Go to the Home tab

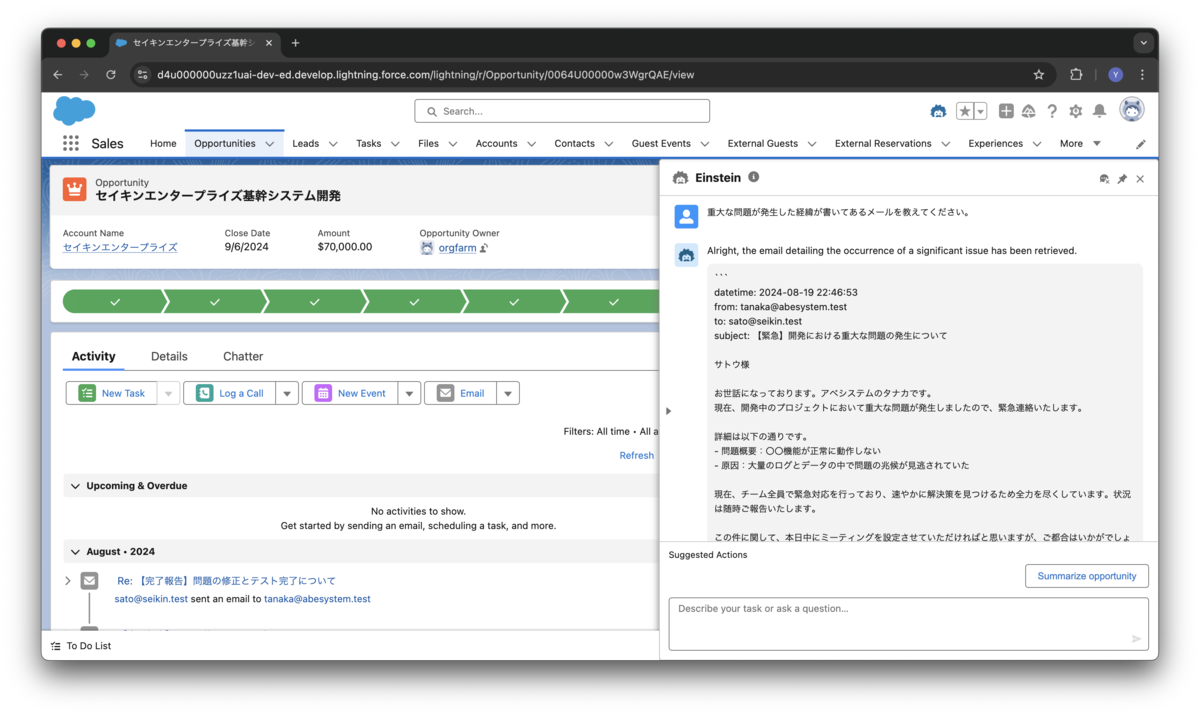click(163, 143)
